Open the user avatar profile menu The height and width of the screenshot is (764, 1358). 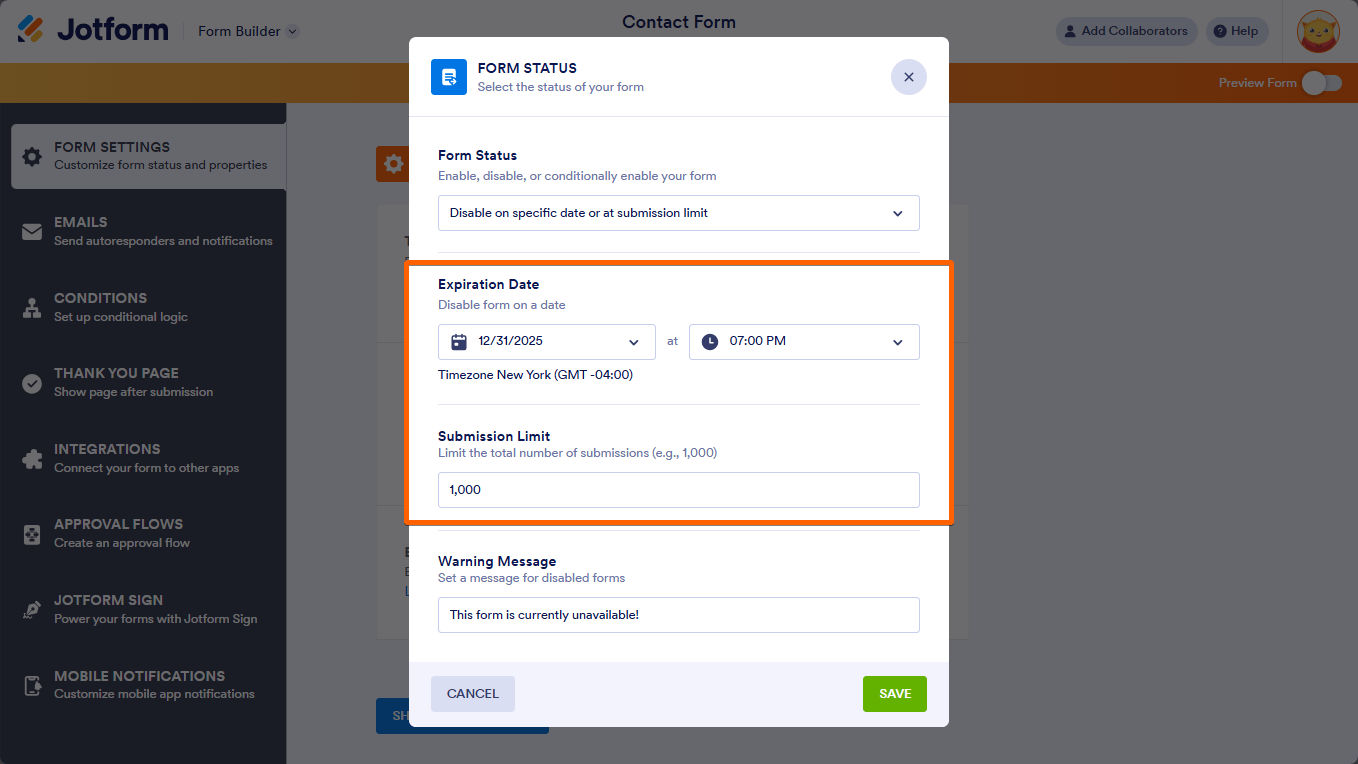(1317, 31)
